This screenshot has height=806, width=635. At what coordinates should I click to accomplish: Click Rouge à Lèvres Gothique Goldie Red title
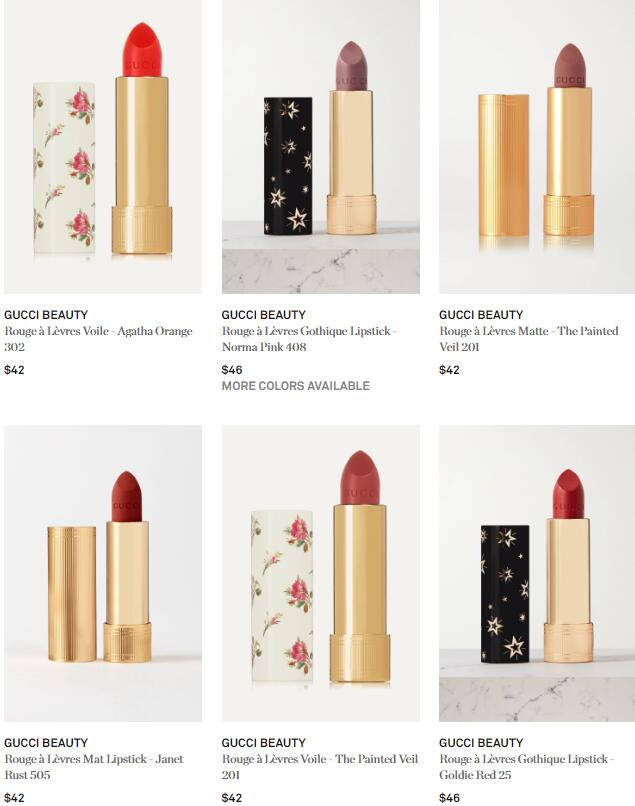(x=527, y=767)
